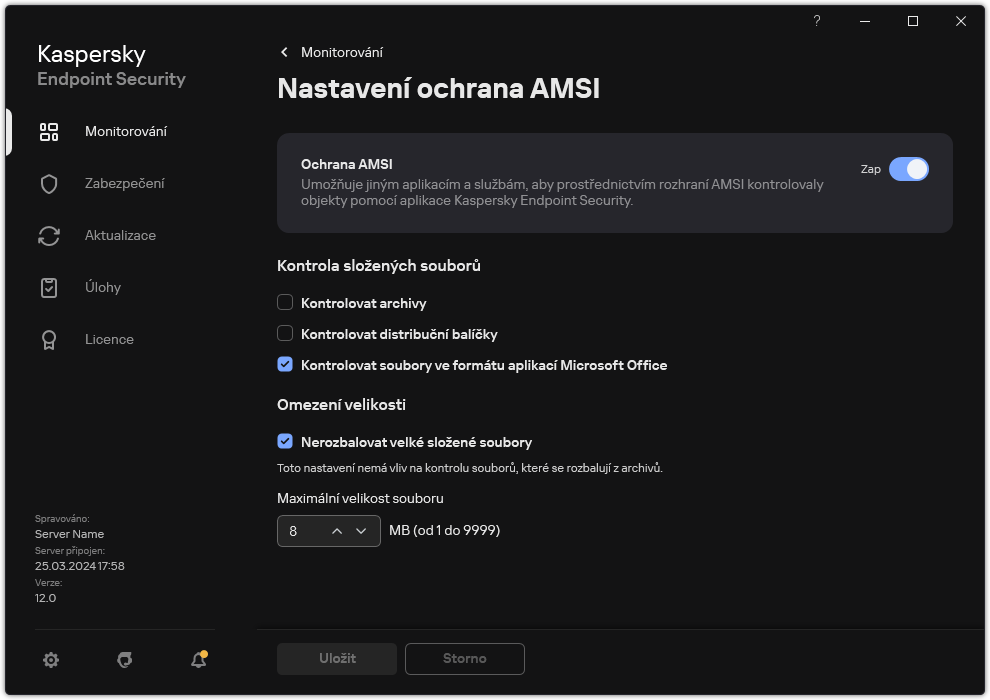Enable Kontrolovat archivy checkbox
990x700 pixels.
pyautogui.click(x=285, y=303)
